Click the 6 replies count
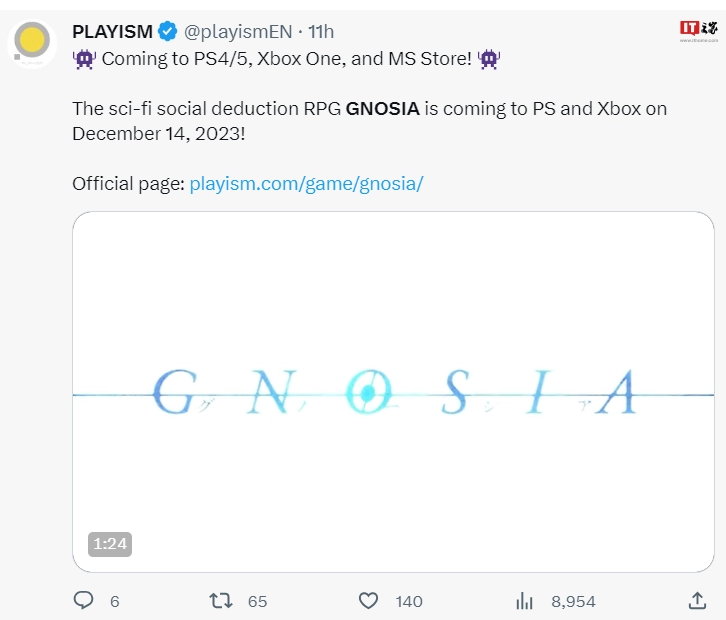Screen dimensions: 726x620 pyautogui.click(x=115, y=601)
